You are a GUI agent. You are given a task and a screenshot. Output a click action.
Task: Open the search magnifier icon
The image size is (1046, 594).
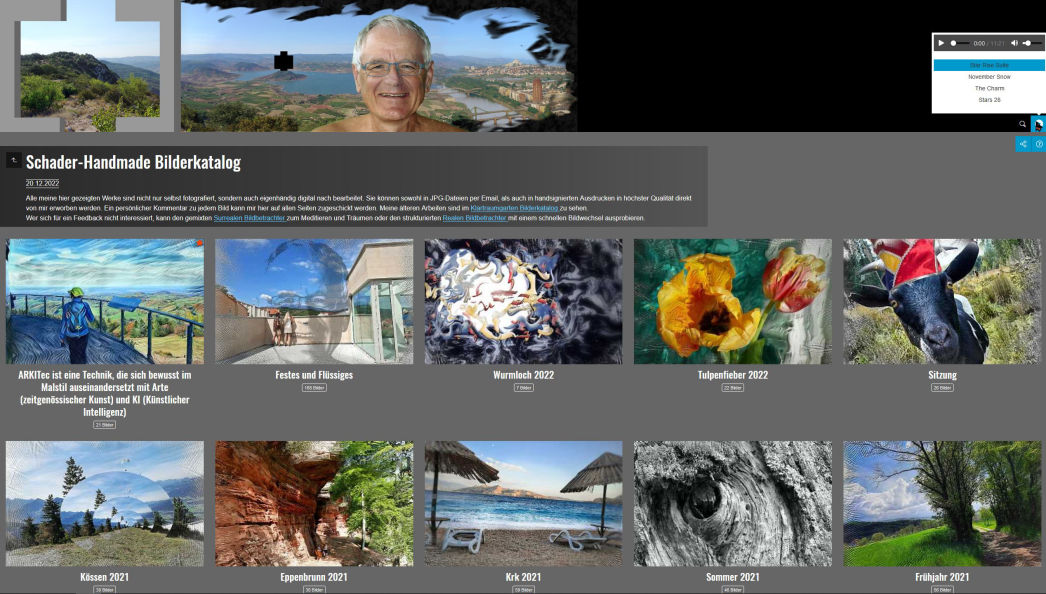point(1022,124)
